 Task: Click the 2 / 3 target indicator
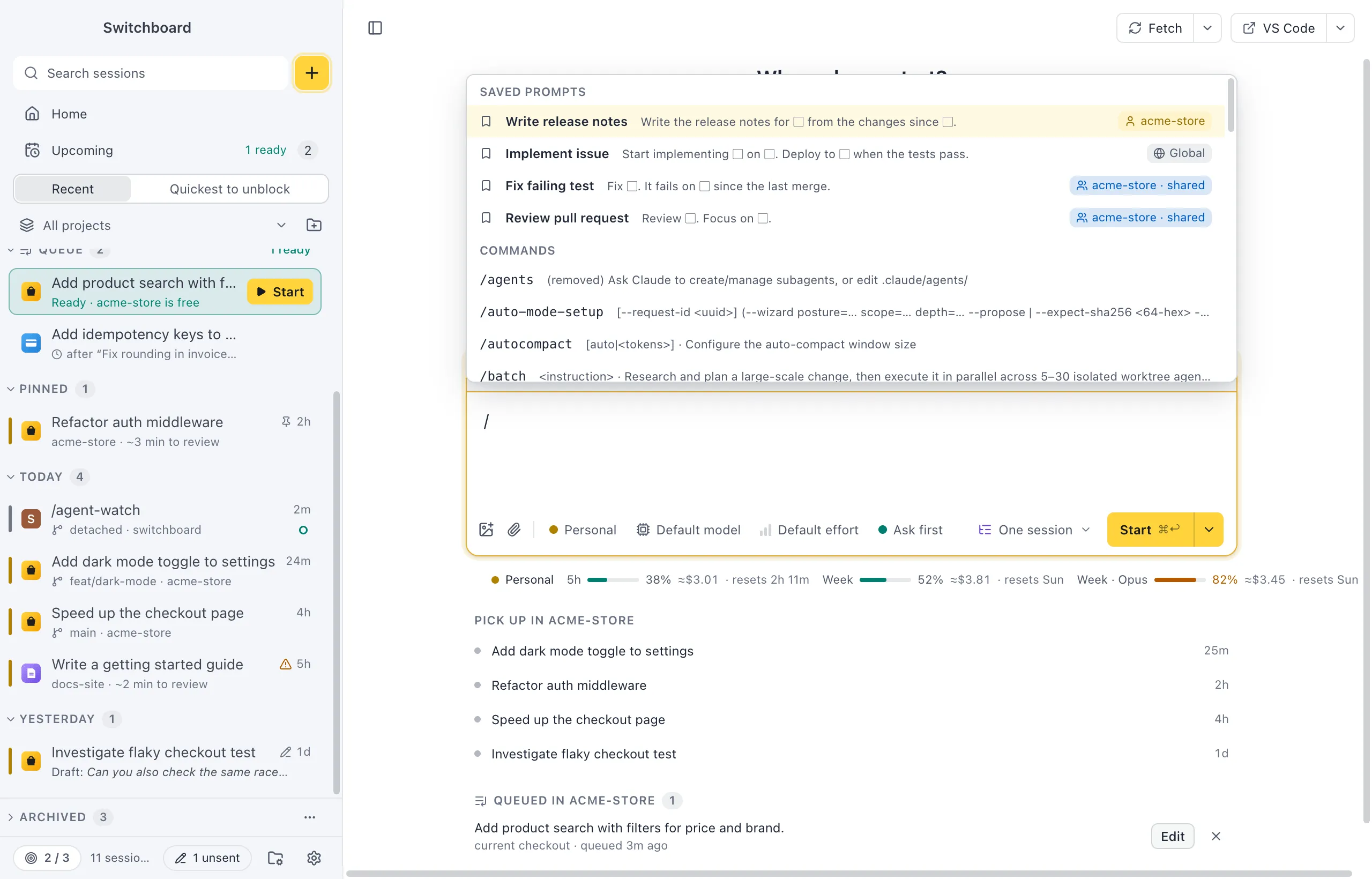pyautogui.click(x=47, y=858)
